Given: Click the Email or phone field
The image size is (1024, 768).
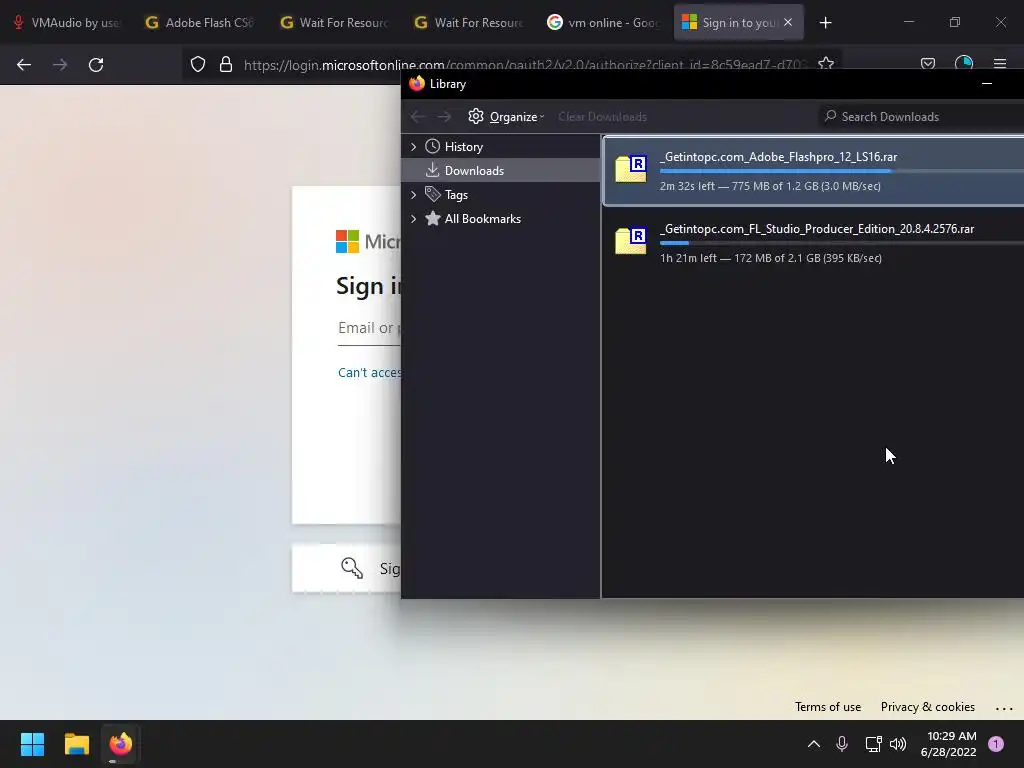Looking at the screenshot, I should (370, 328).
